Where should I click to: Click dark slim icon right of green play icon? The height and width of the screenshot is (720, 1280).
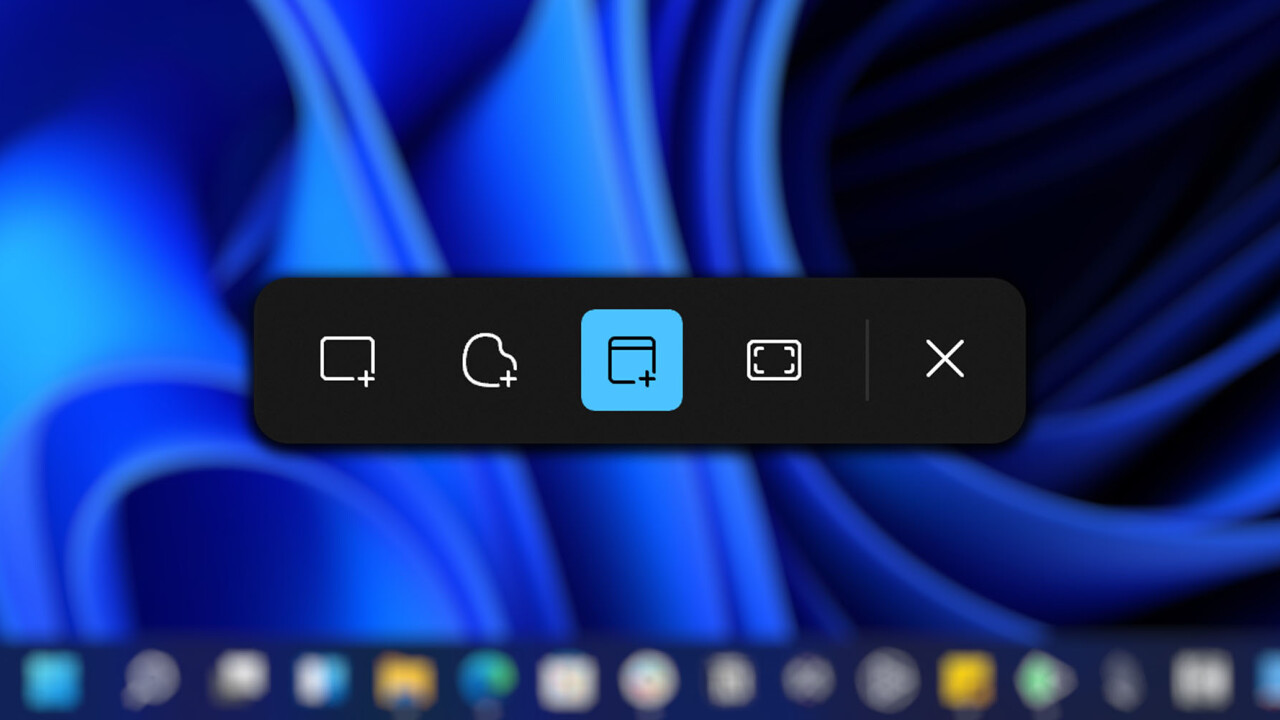click(1125, 682)
